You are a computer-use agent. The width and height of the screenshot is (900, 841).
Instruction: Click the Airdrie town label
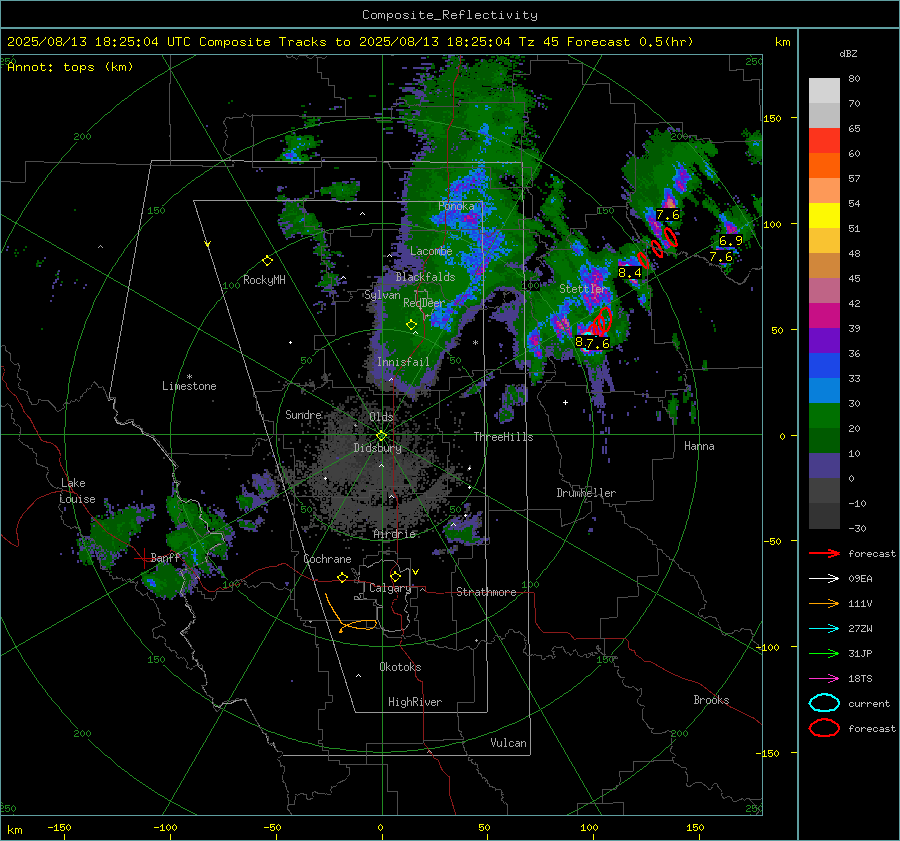[394, 534]
